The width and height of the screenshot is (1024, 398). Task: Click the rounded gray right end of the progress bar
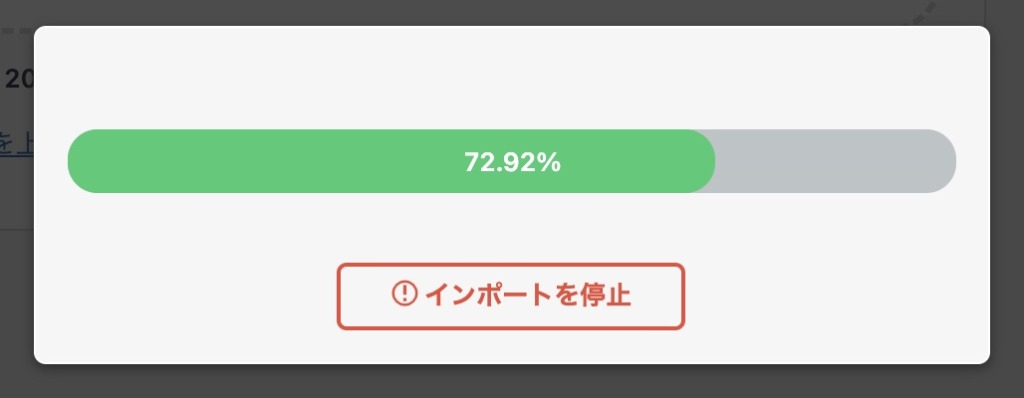[940, 161]
